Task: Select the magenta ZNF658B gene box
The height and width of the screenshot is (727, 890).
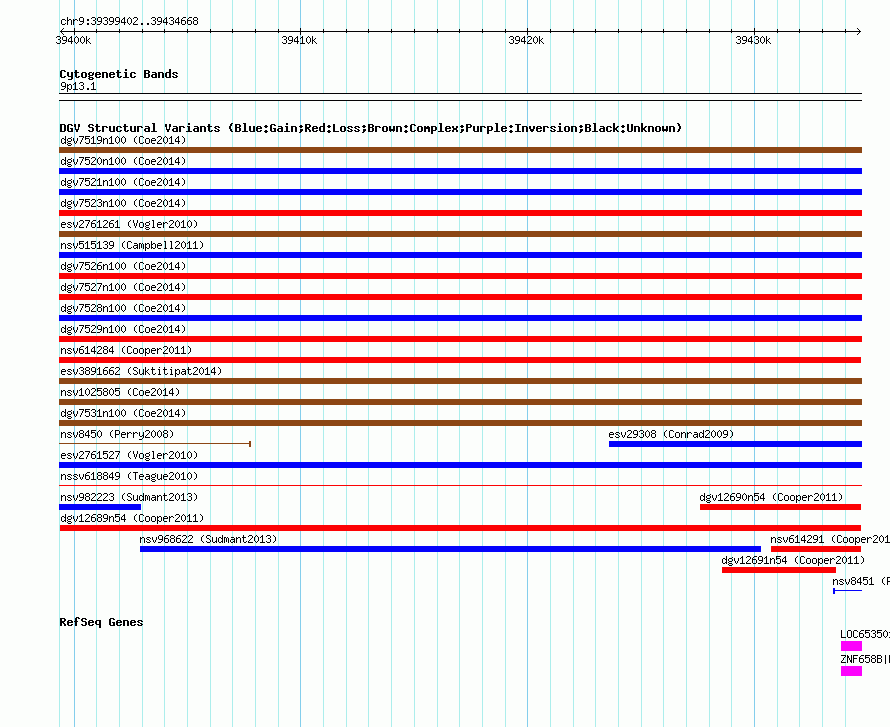Action: [x=851, y=671]
